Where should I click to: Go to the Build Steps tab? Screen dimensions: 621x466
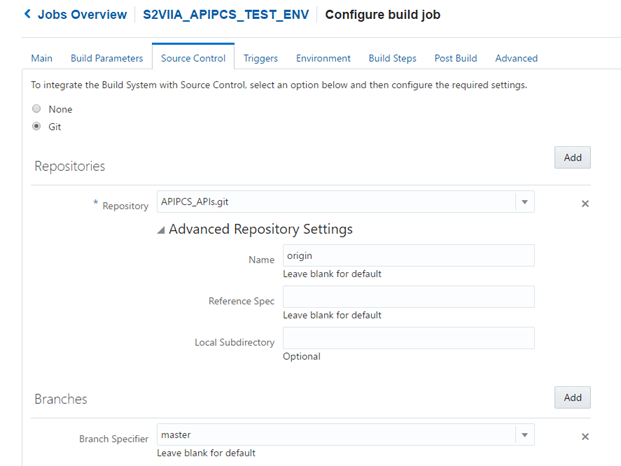click(x=392, y=58)
